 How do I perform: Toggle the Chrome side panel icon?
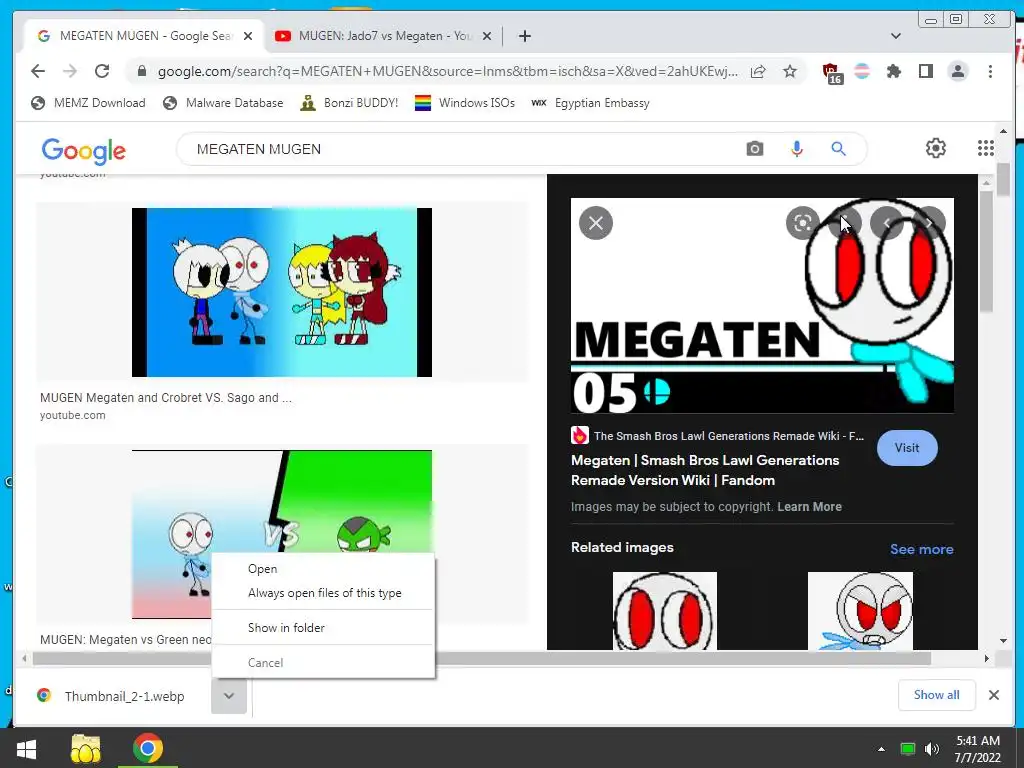pos(925,71)
